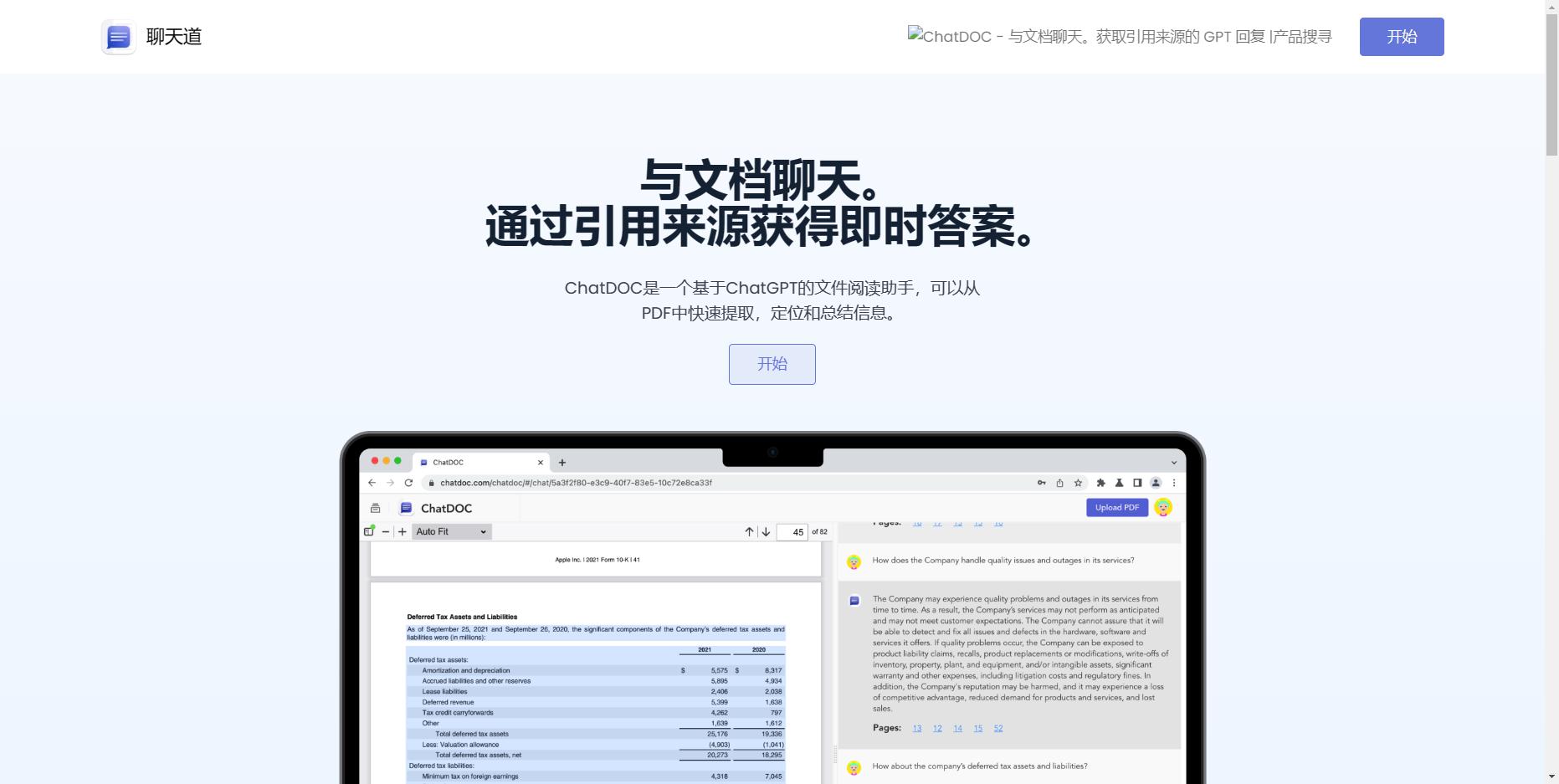
Task: Click the browser refresh icon
Action: [x=408, y=483]
